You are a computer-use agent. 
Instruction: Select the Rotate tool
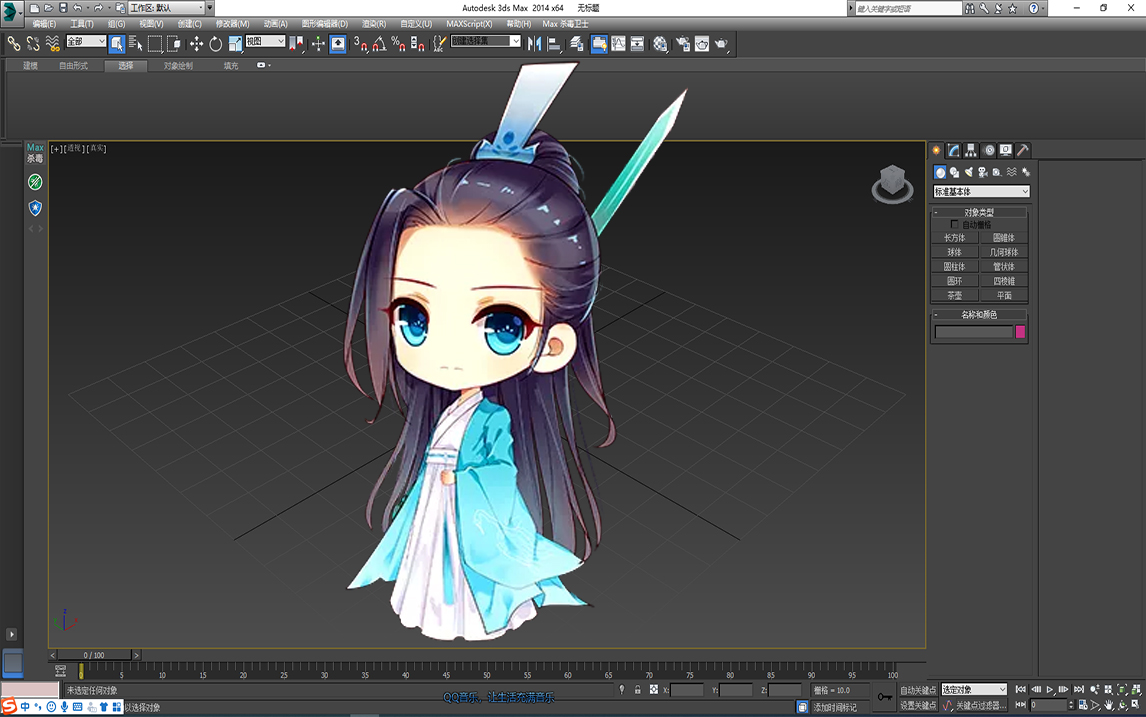216,44
